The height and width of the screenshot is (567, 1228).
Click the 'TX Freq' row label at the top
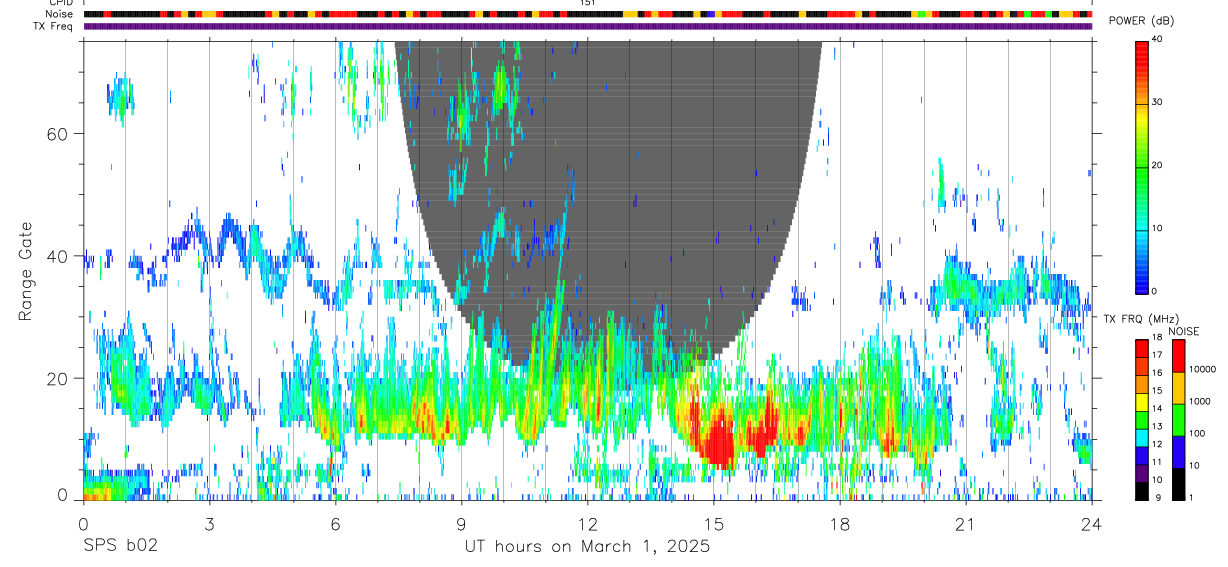pos(54,26)
